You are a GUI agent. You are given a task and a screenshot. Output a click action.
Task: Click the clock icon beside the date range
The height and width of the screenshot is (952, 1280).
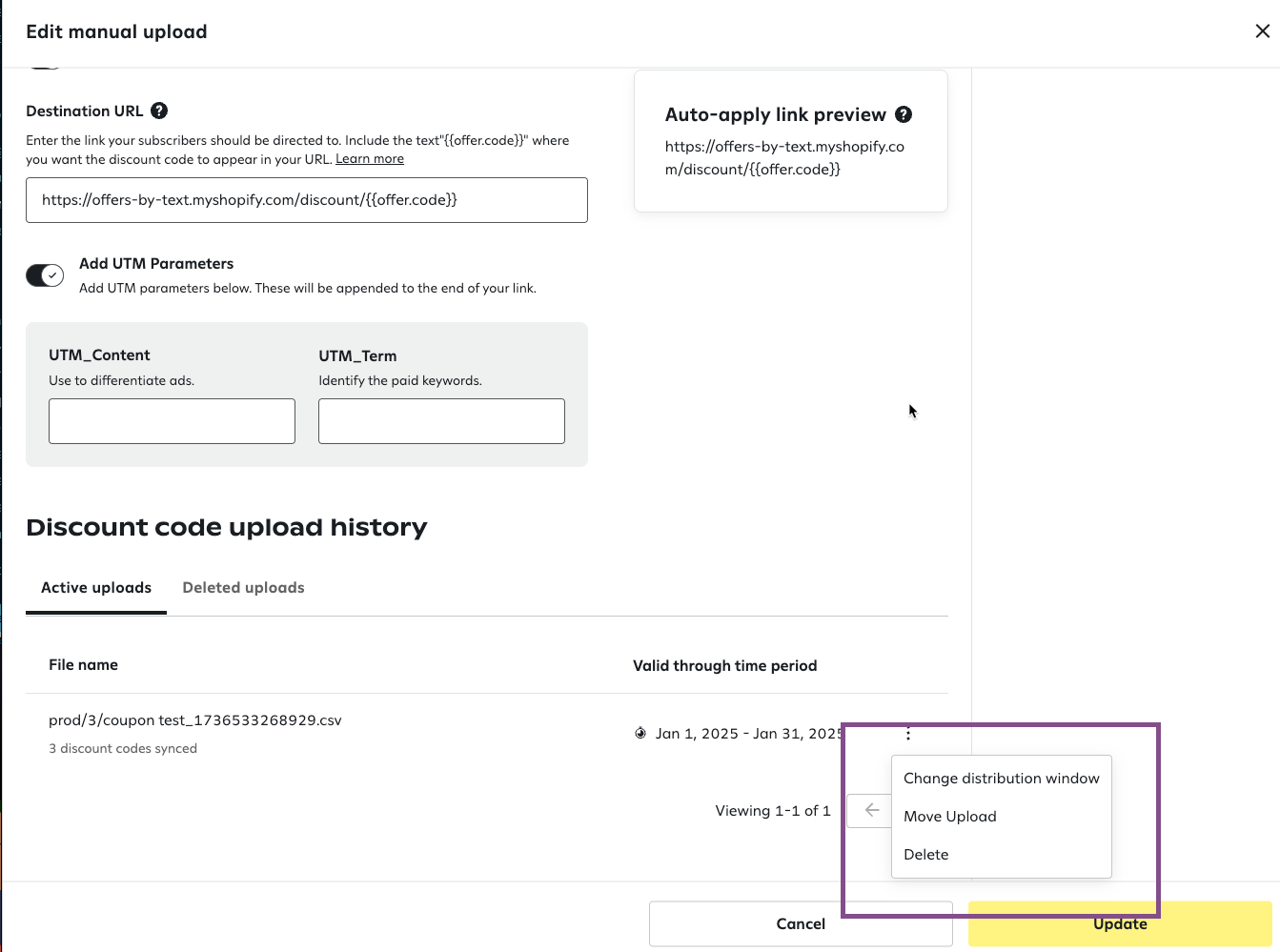(x=640, y=733)
